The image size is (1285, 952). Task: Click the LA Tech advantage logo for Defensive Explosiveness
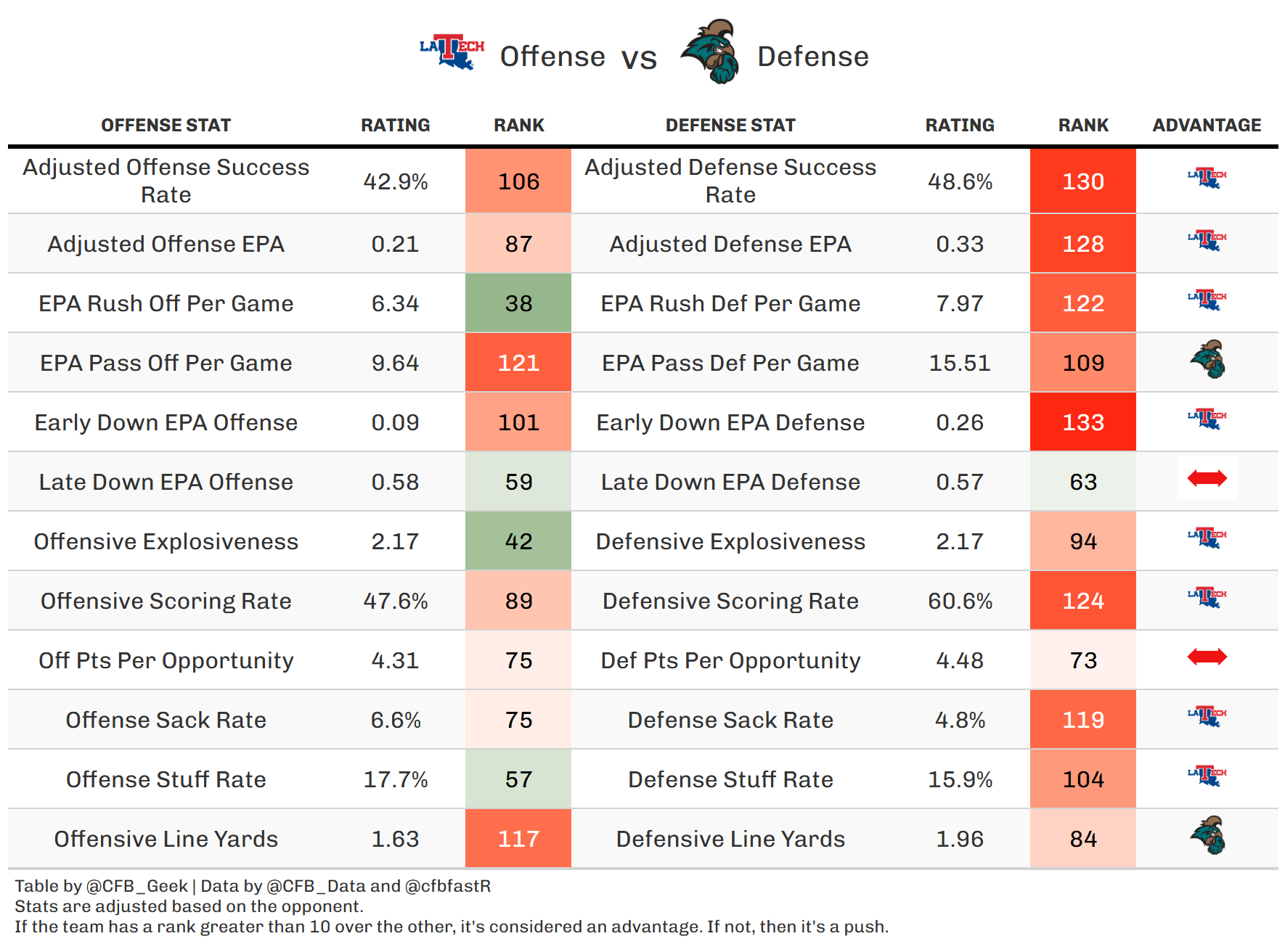(1207, 538)
